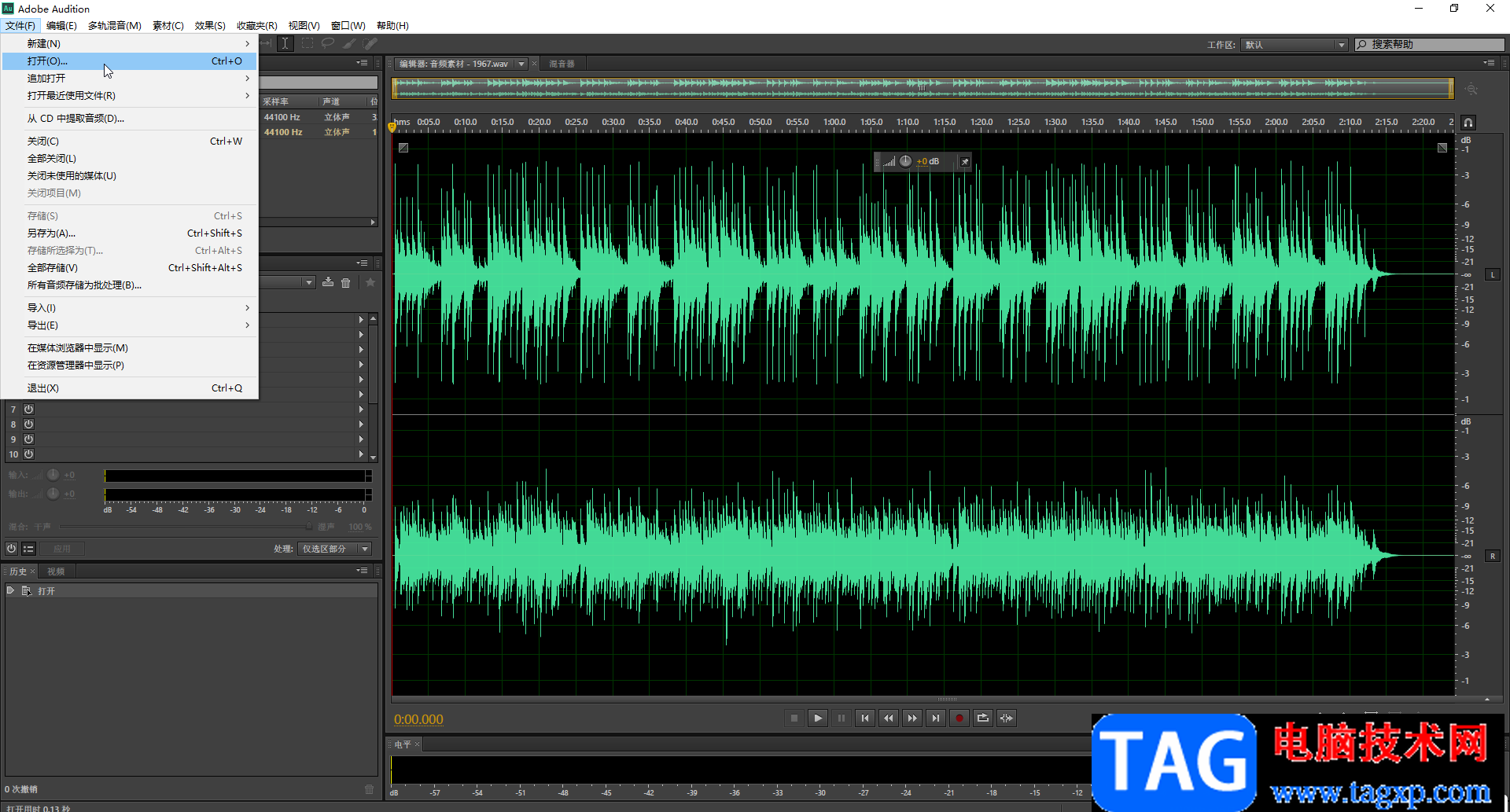The height and width of the screenshot is (812, 1510).
Task: Toggle power for effect slot 9
Action: (x=28, y=439)
